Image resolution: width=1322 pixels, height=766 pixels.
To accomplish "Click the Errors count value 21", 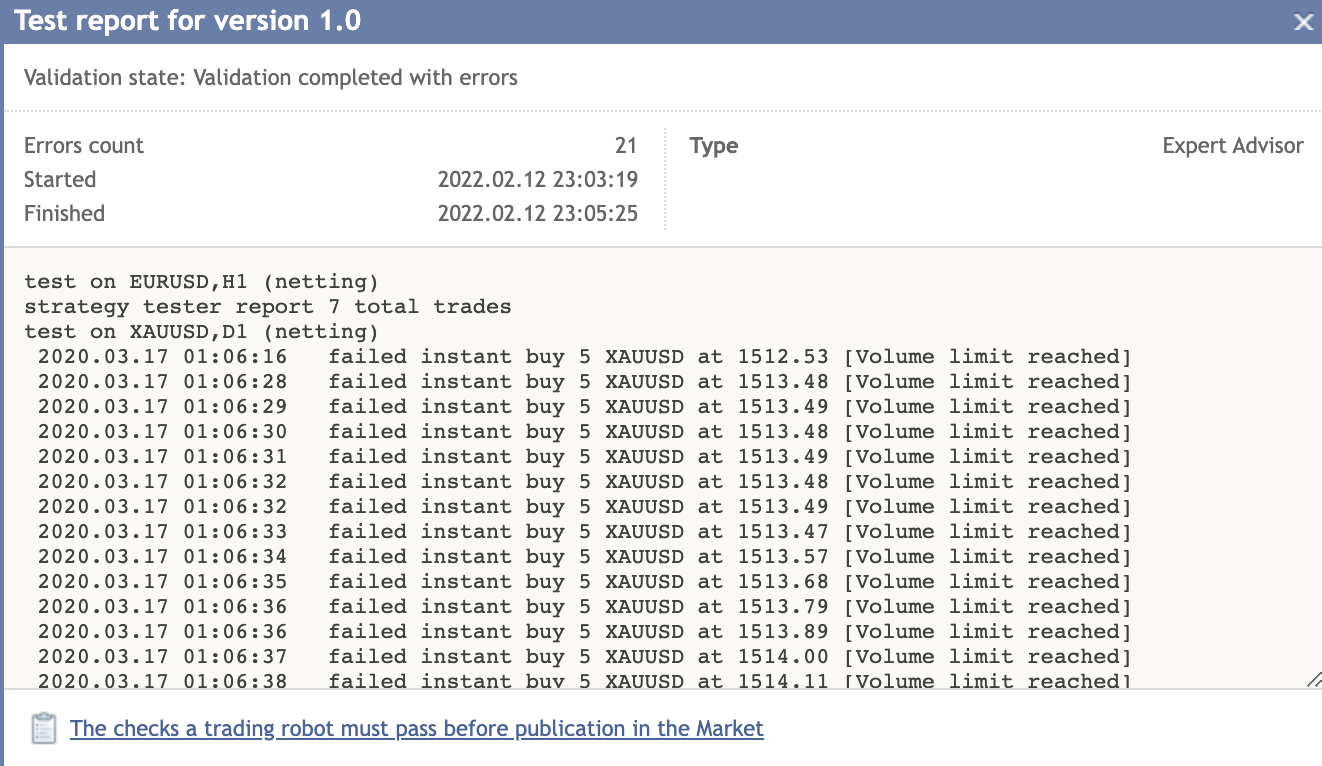I will point(626,146).
